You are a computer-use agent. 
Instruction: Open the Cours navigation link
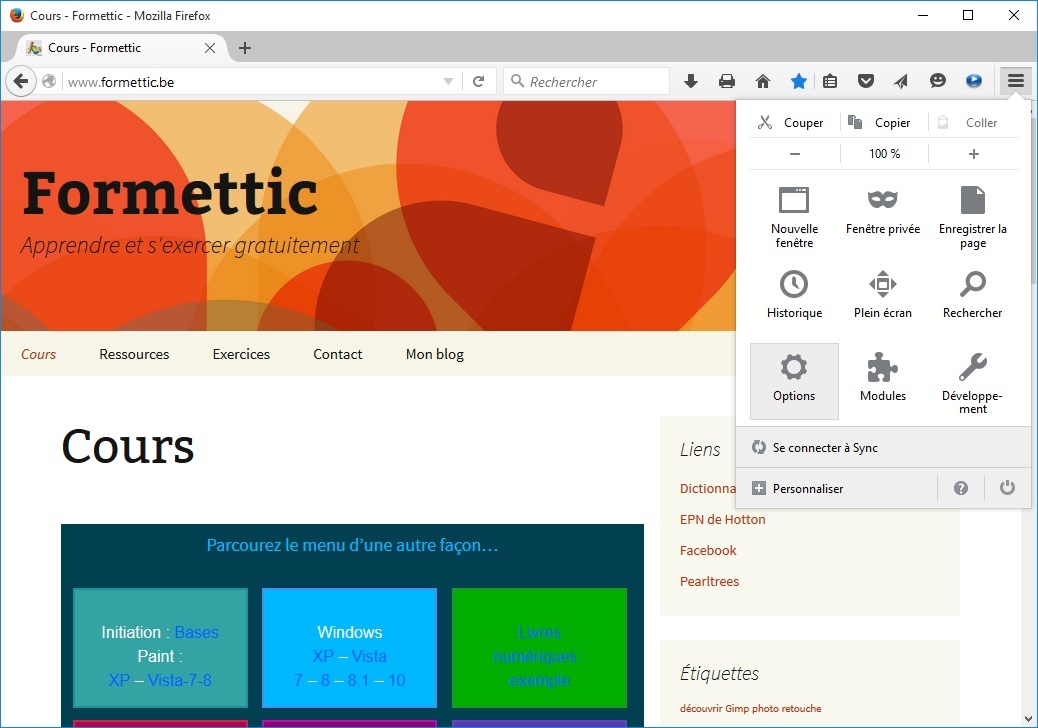38,354
